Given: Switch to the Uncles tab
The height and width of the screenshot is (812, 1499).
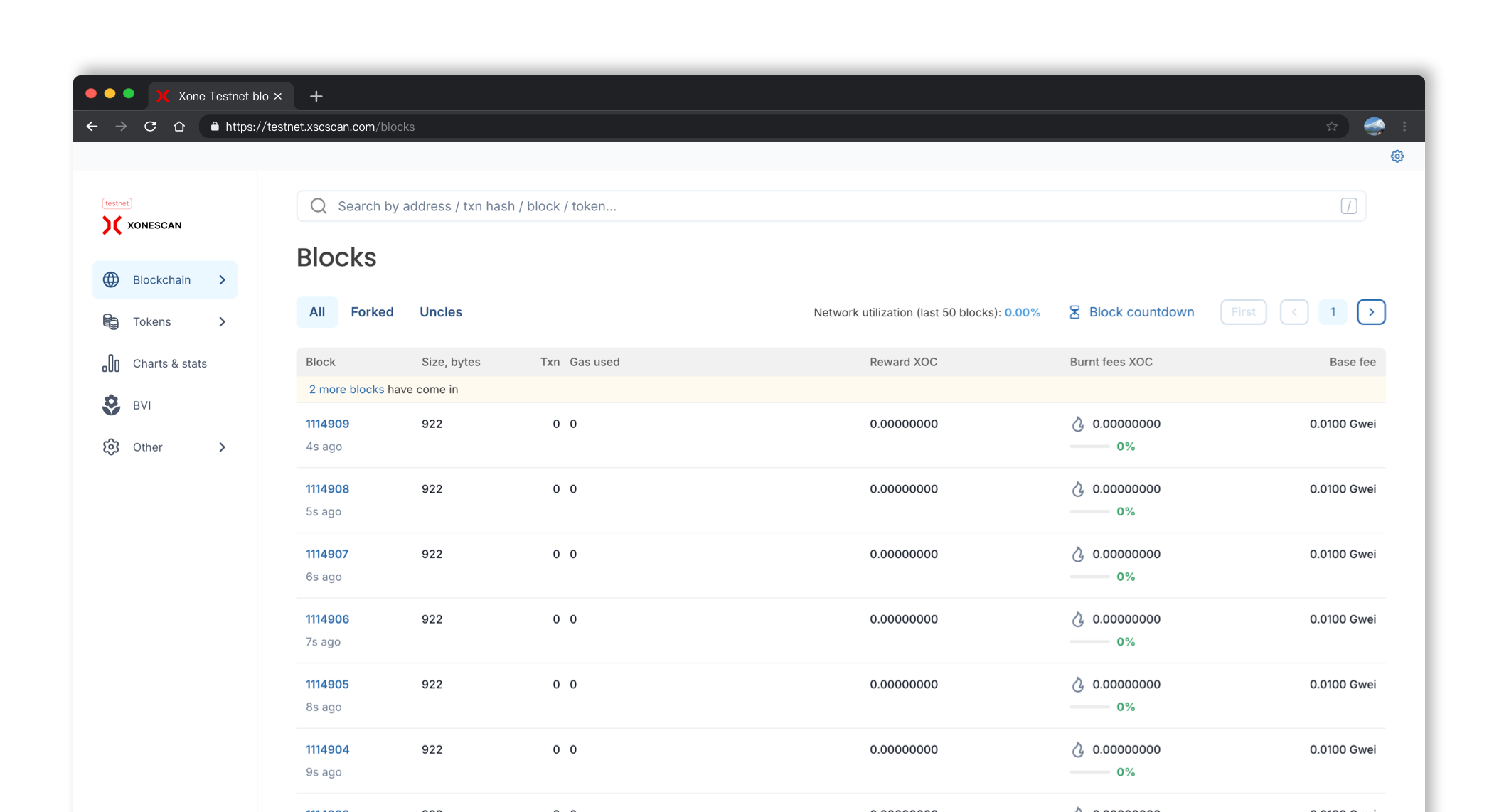Looking at the screenshot, I should coord(441,312).
